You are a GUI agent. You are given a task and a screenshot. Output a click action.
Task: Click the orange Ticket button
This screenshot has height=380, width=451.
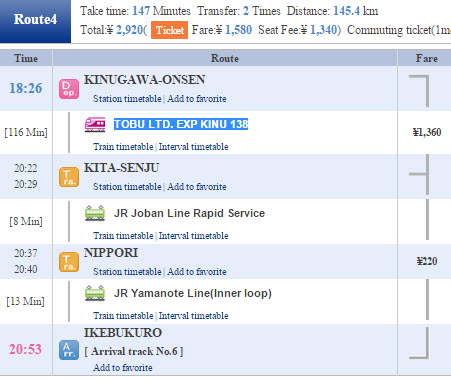pos(169,30)
